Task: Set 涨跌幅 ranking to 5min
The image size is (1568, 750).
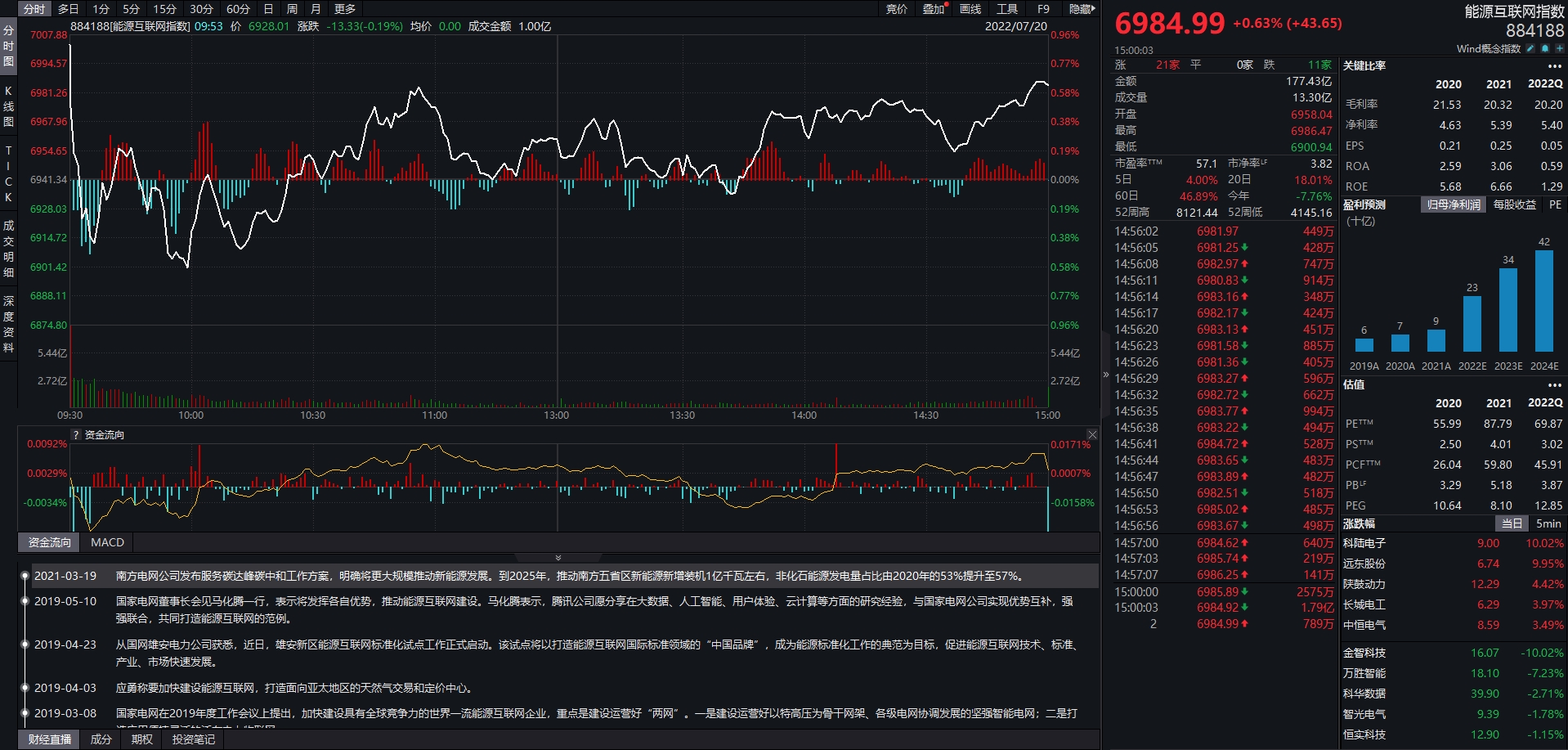Action: pos(1548,523)
